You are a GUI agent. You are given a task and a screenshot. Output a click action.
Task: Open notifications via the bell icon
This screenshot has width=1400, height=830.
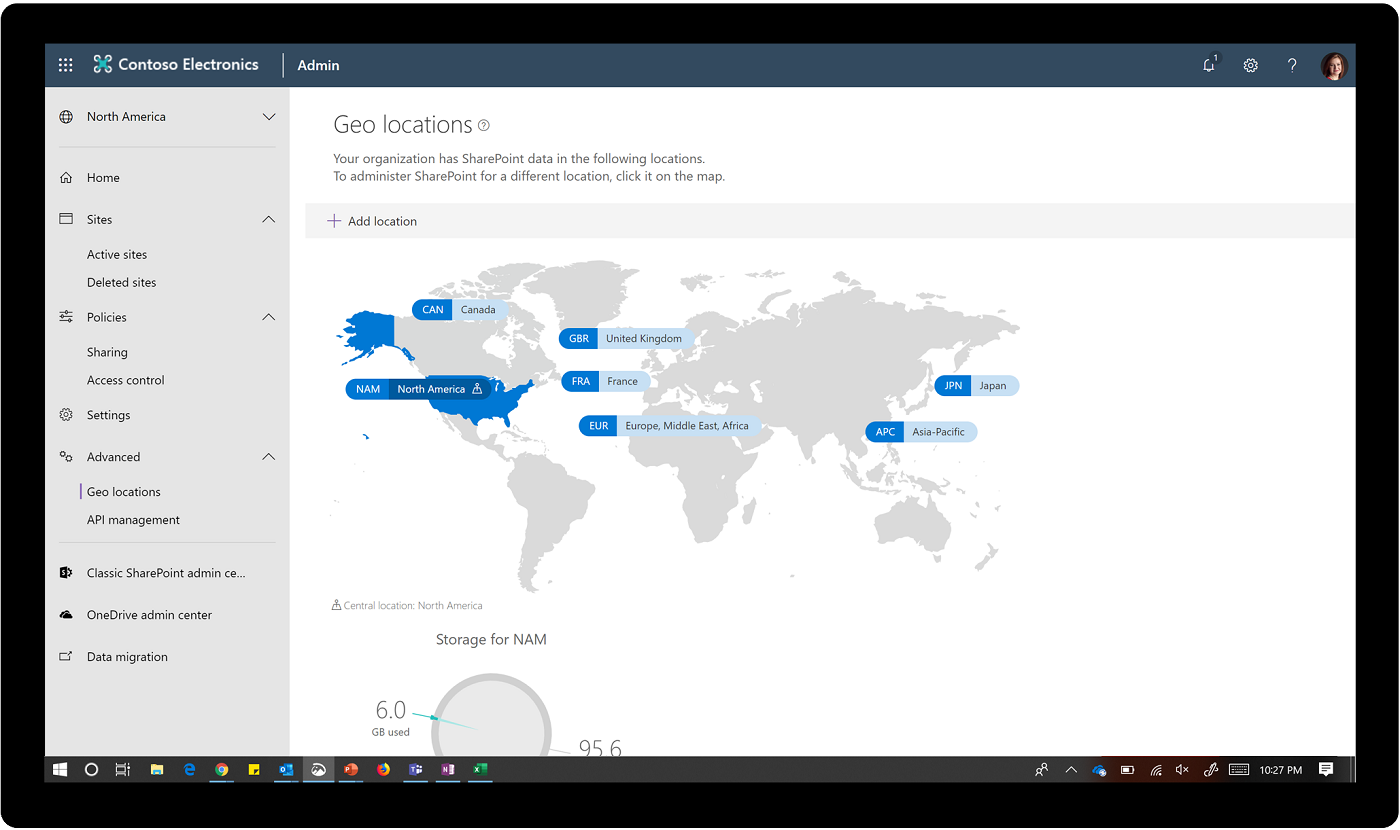pos(1209,65)
